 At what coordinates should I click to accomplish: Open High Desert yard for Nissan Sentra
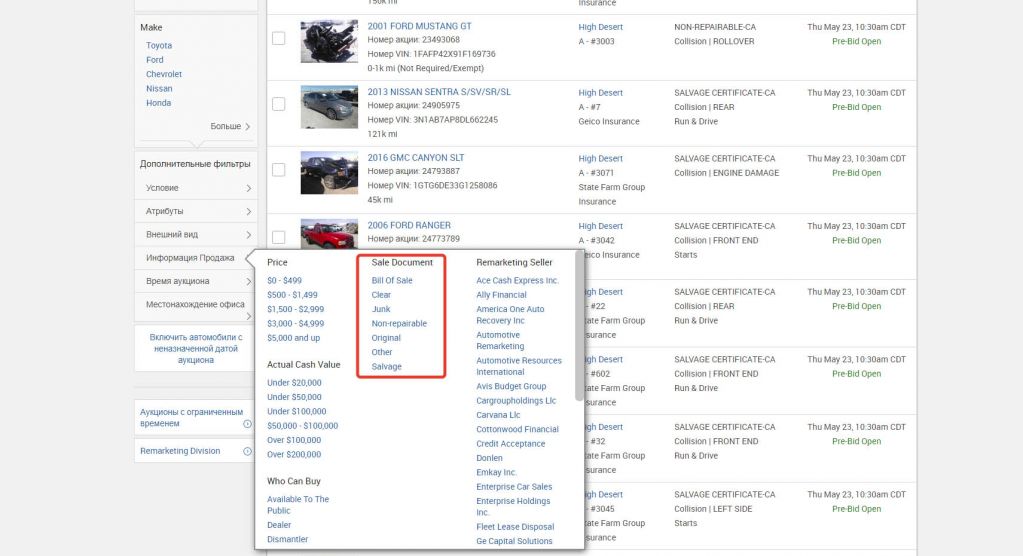[x=600, y=93]
